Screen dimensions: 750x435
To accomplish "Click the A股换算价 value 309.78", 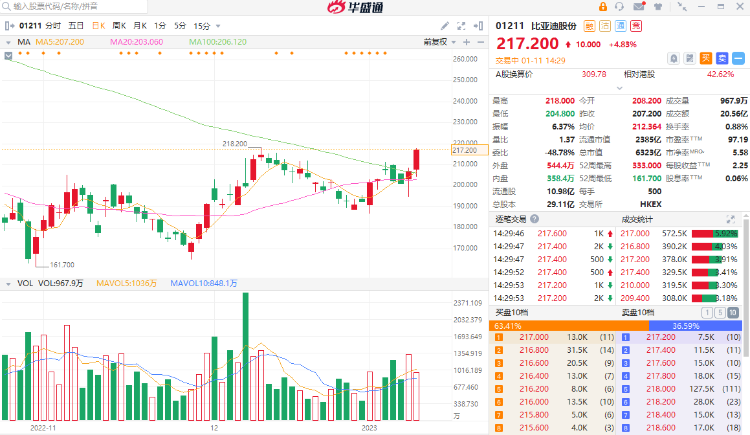I will (594, 74).
